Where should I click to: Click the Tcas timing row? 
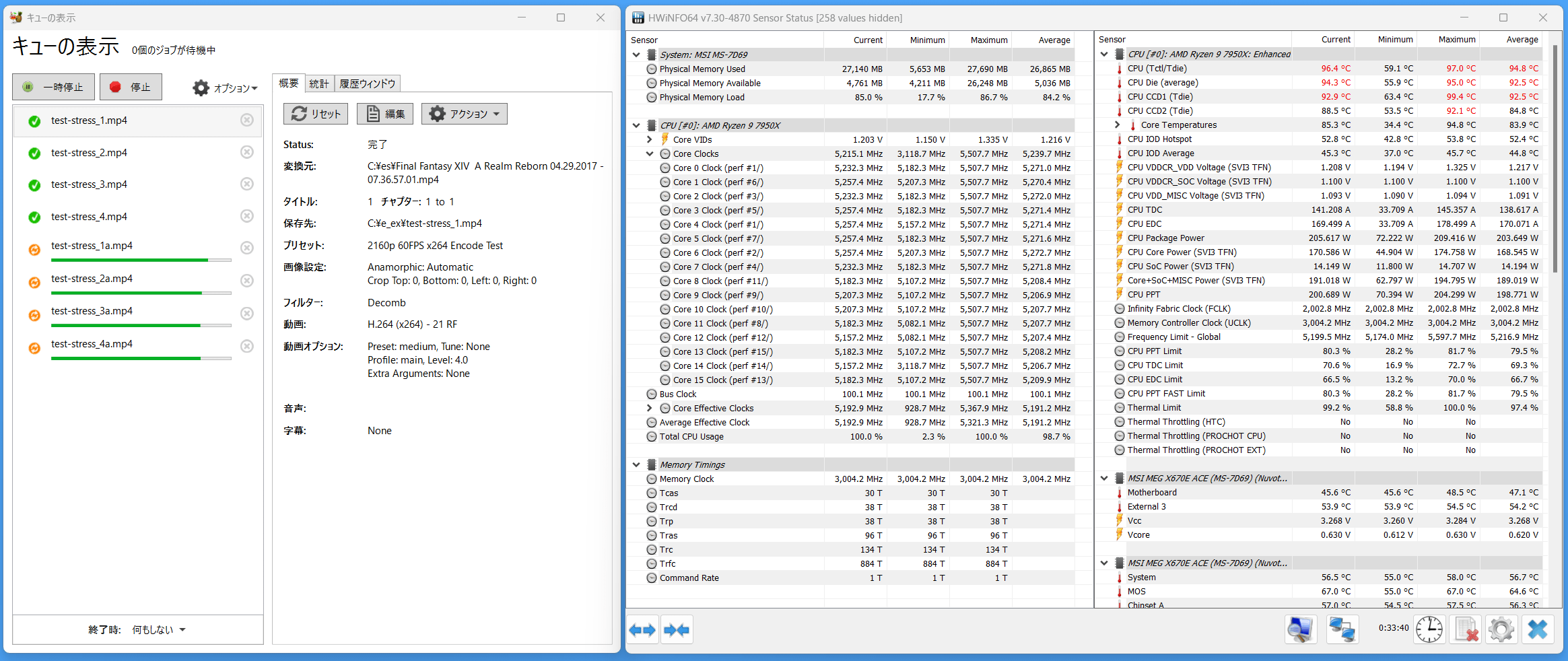(851, 493)
